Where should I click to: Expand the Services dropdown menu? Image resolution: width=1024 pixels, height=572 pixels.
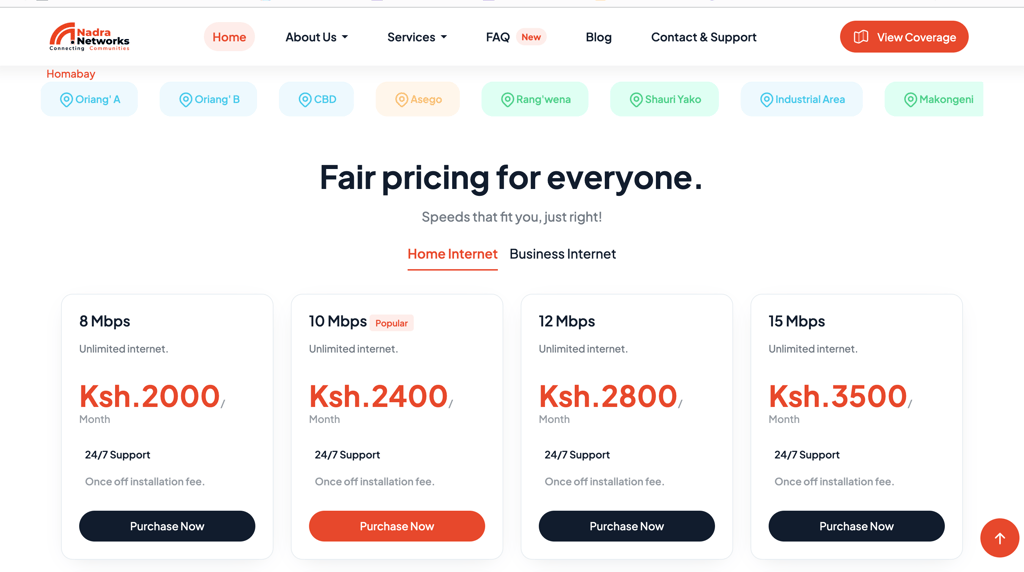click(x=417, y=37)
